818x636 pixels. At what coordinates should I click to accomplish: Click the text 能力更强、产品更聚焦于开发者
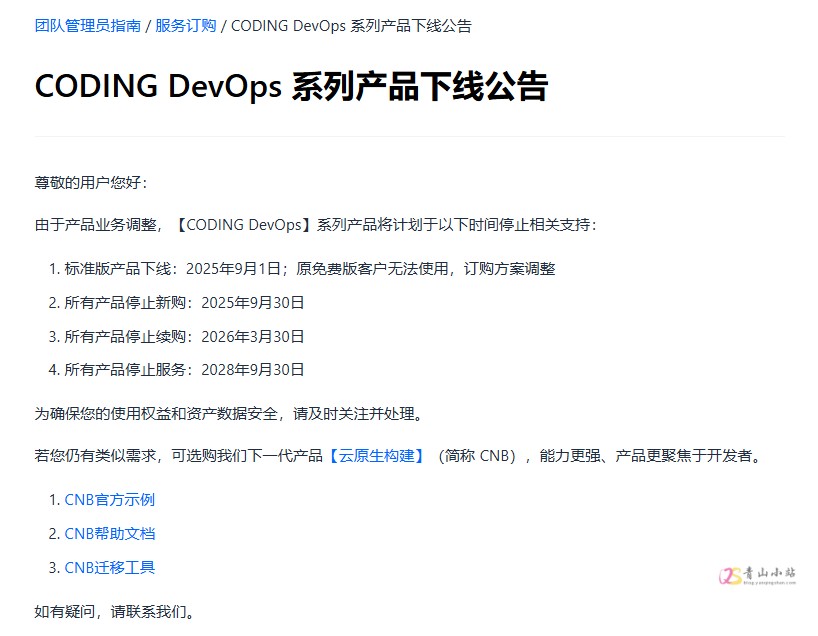coord(652,455)
